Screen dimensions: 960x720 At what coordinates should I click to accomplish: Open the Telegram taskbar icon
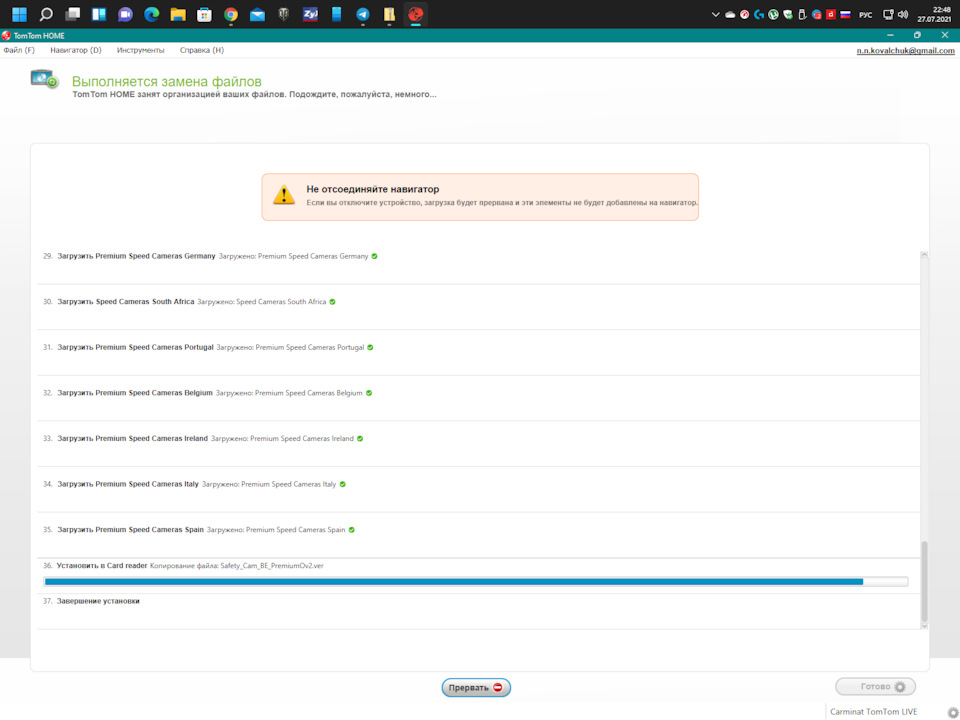tap(362, 14)
